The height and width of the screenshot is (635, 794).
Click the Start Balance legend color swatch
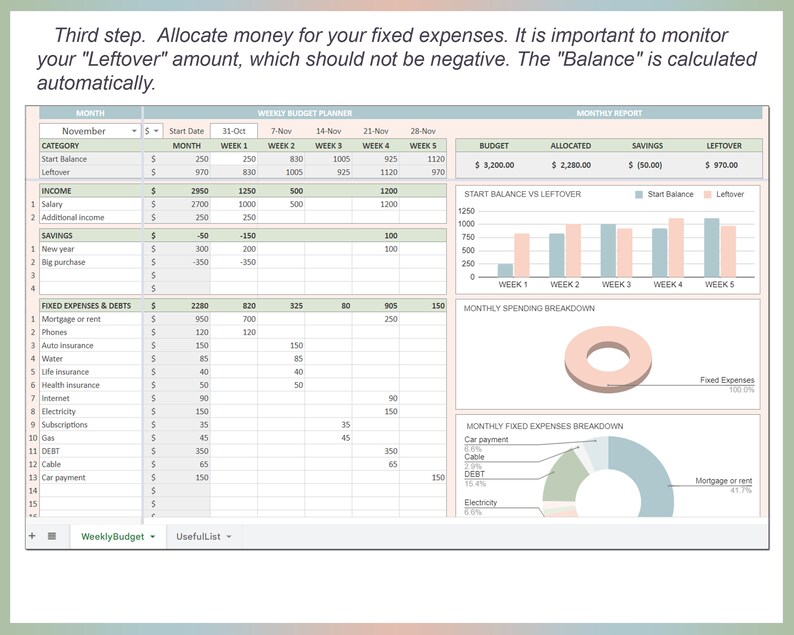click(x=639, y=194)
